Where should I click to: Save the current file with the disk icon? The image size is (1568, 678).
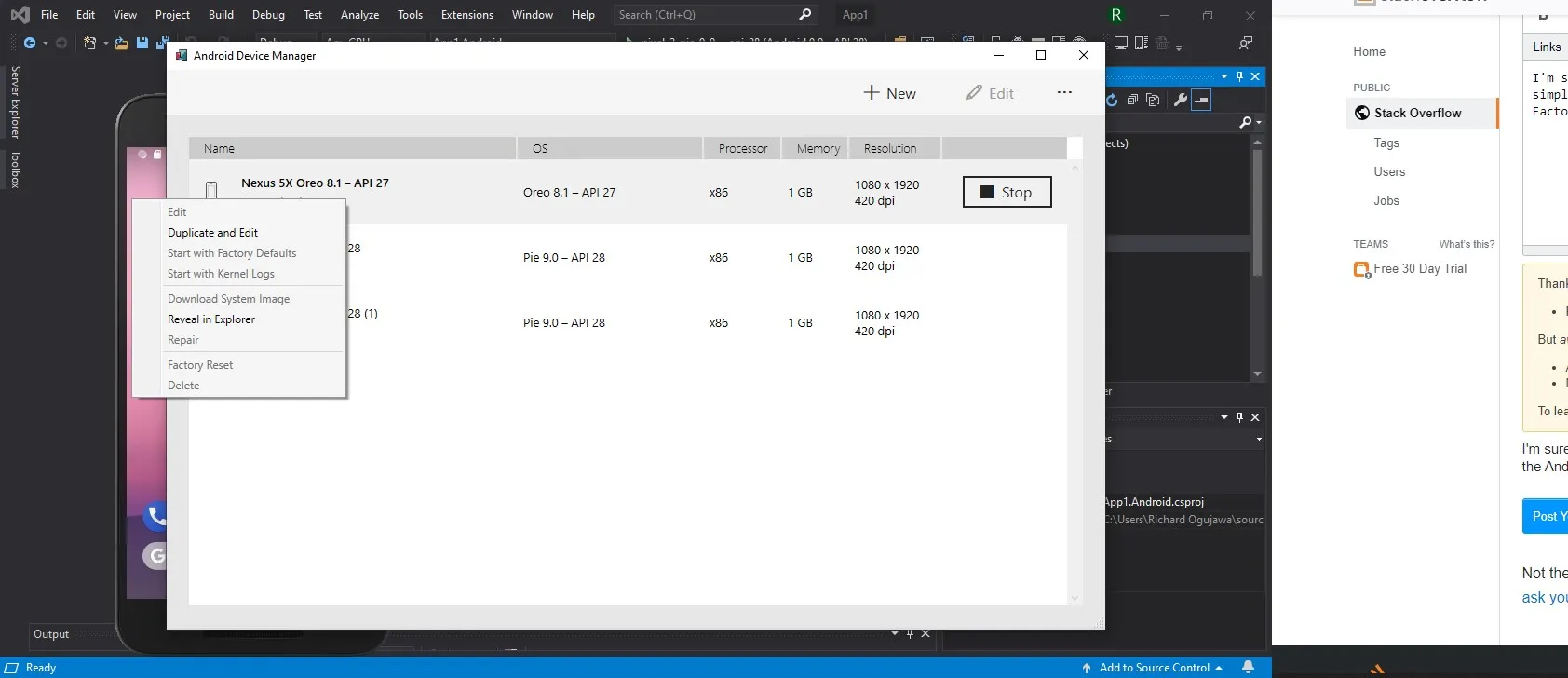tap(142, 43)
